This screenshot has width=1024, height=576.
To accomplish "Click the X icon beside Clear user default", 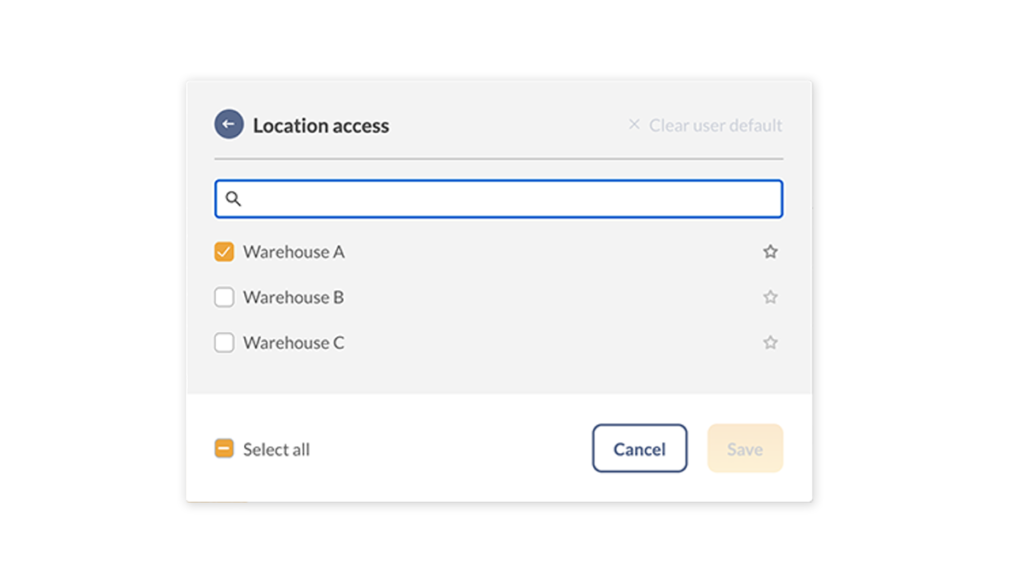I will tap(633, 124).
